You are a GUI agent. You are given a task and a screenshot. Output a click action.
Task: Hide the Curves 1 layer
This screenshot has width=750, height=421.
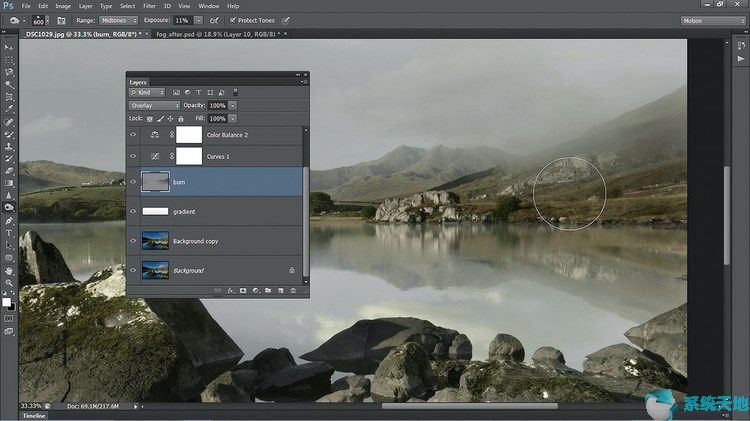(133, 156)
